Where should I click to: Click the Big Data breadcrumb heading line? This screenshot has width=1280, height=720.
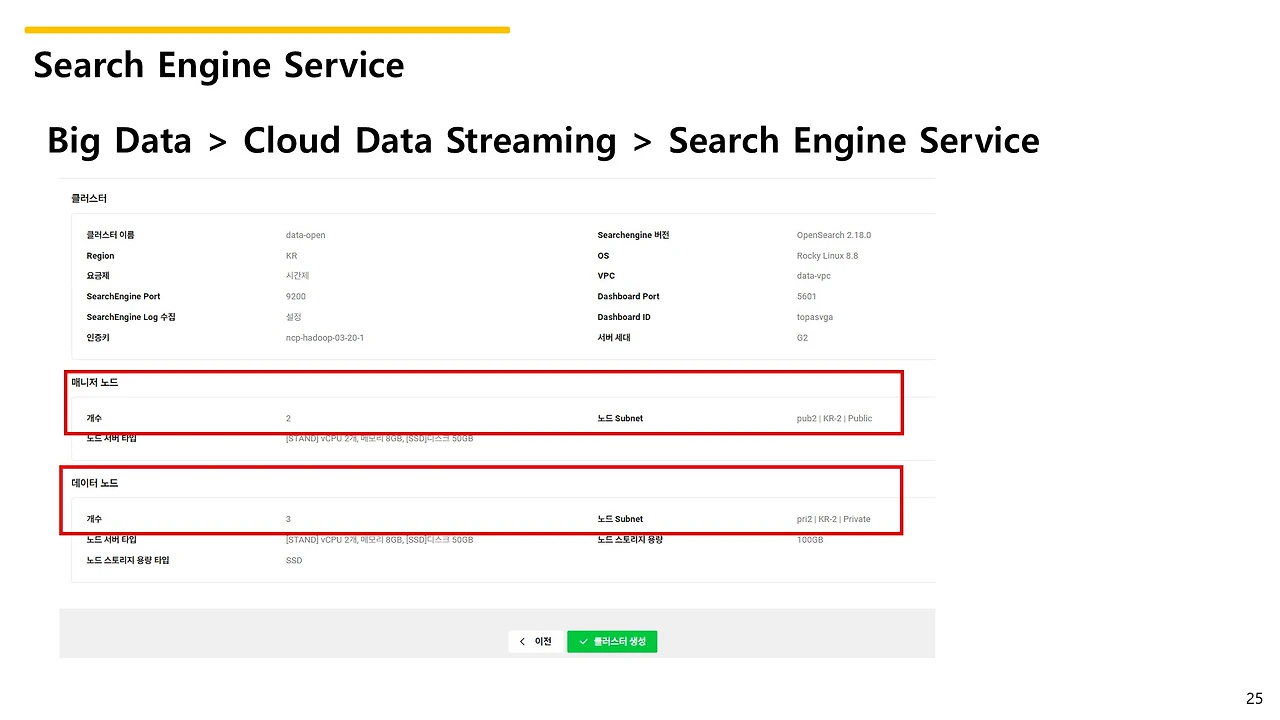(543, 141)
